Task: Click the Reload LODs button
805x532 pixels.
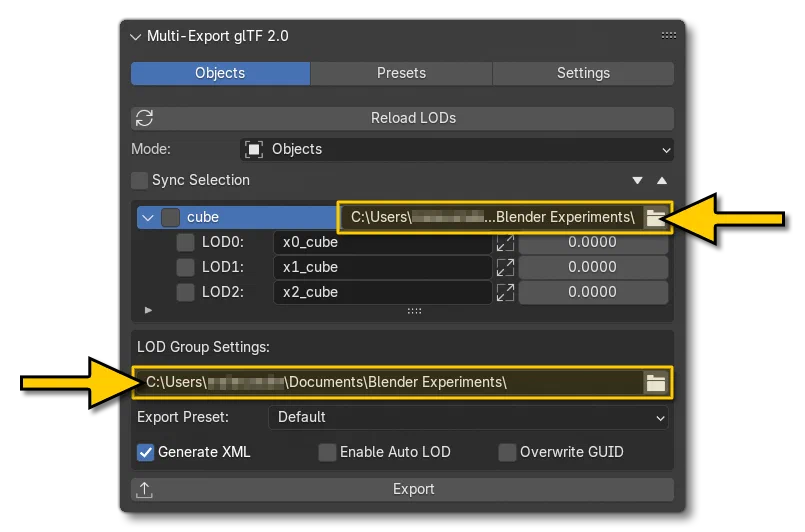Action: [402, 118]
